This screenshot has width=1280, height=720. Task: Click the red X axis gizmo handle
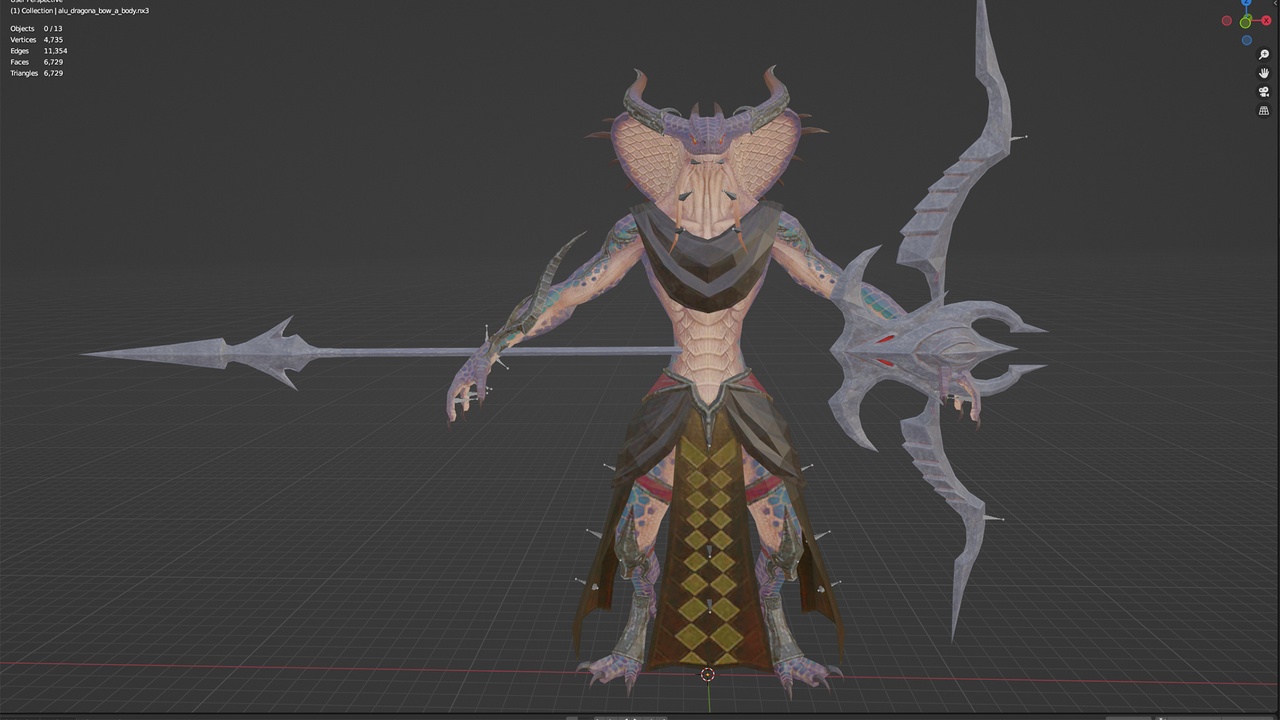coord(1266,20)
